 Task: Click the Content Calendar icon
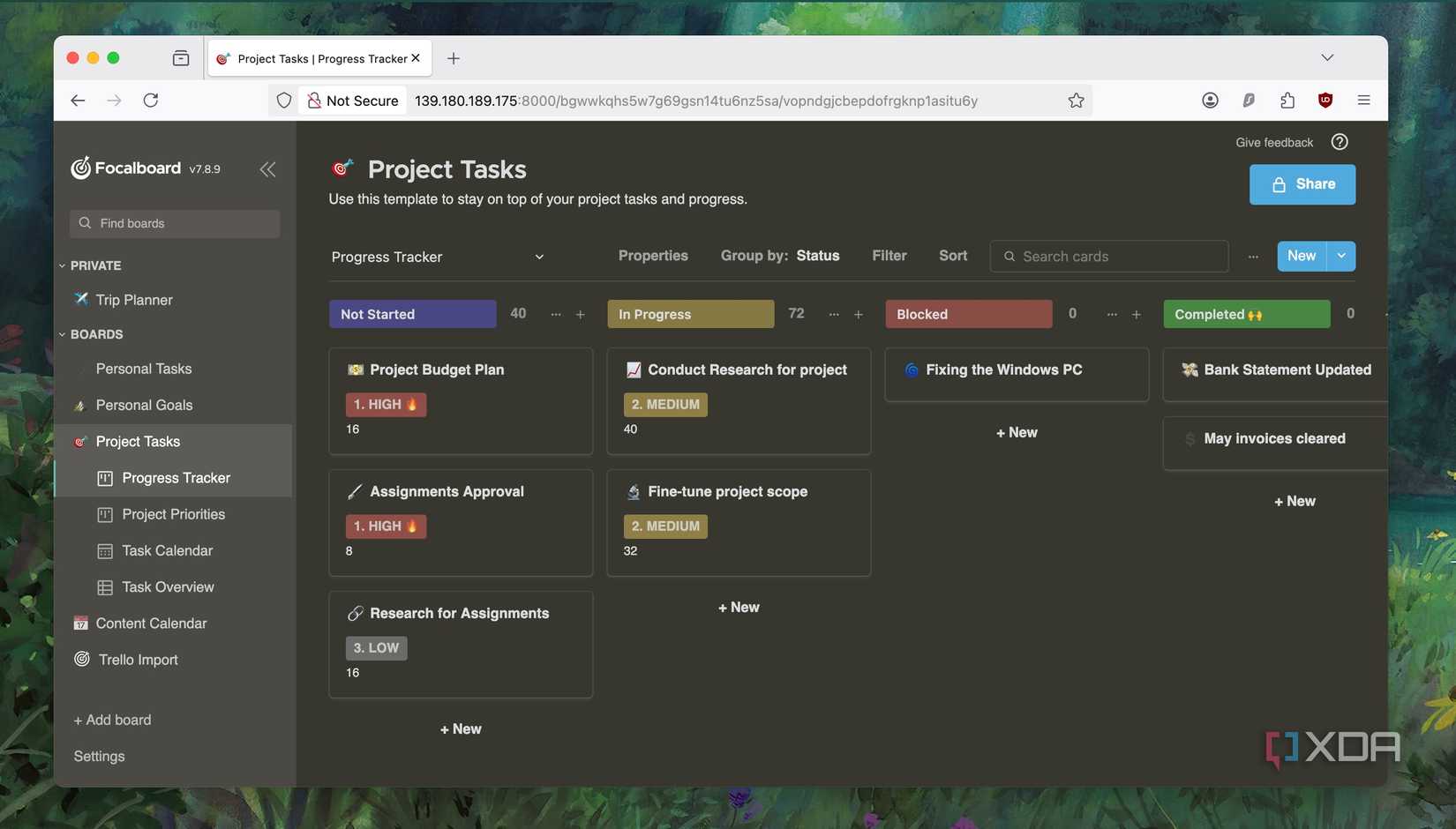click(x=80, y=623)
